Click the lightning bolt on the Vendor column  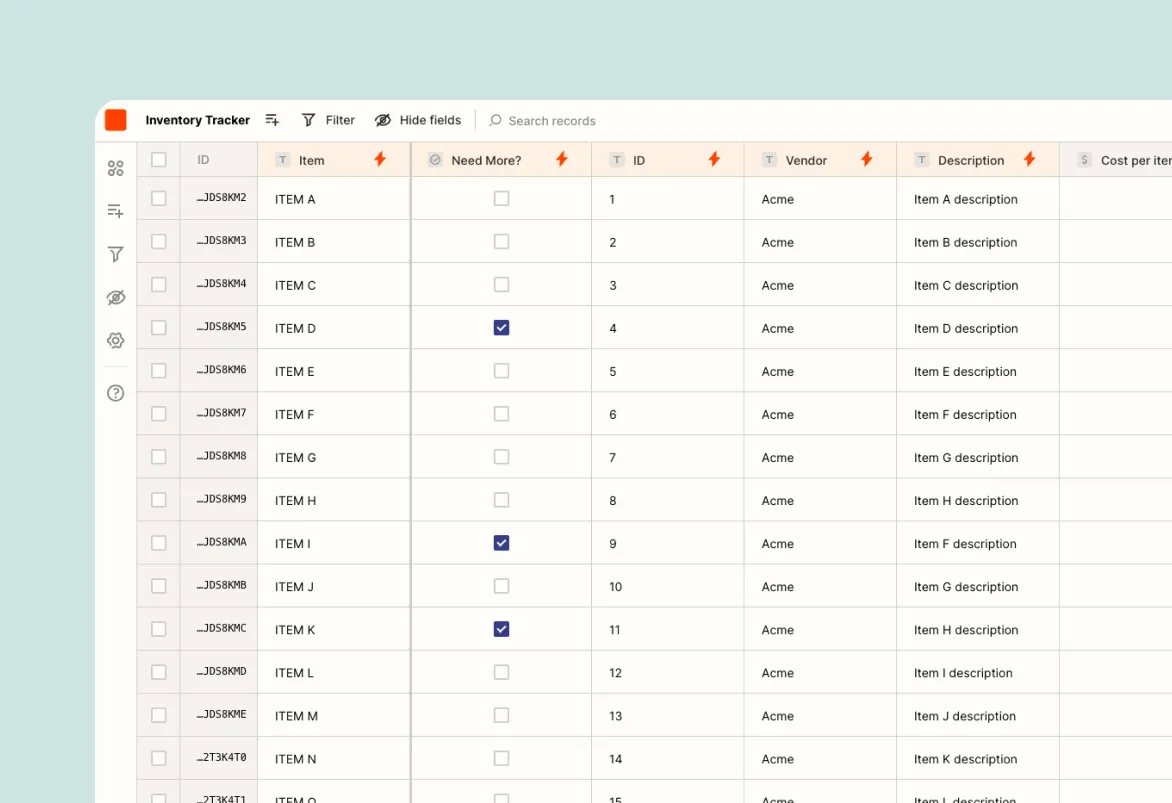[x=866, y=158]
